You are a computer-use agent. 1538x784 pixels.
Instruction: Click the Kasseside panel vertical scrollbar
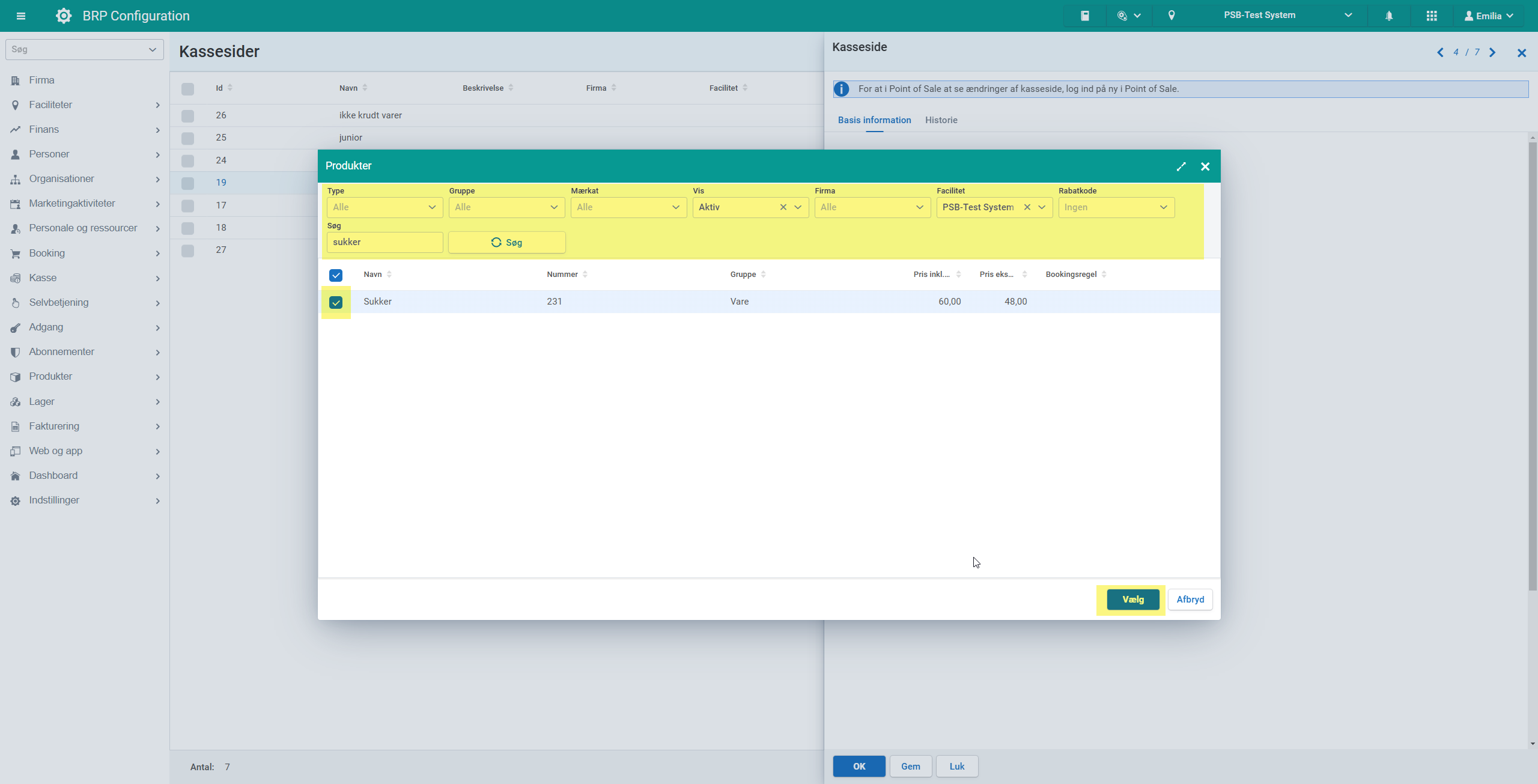1533,366
